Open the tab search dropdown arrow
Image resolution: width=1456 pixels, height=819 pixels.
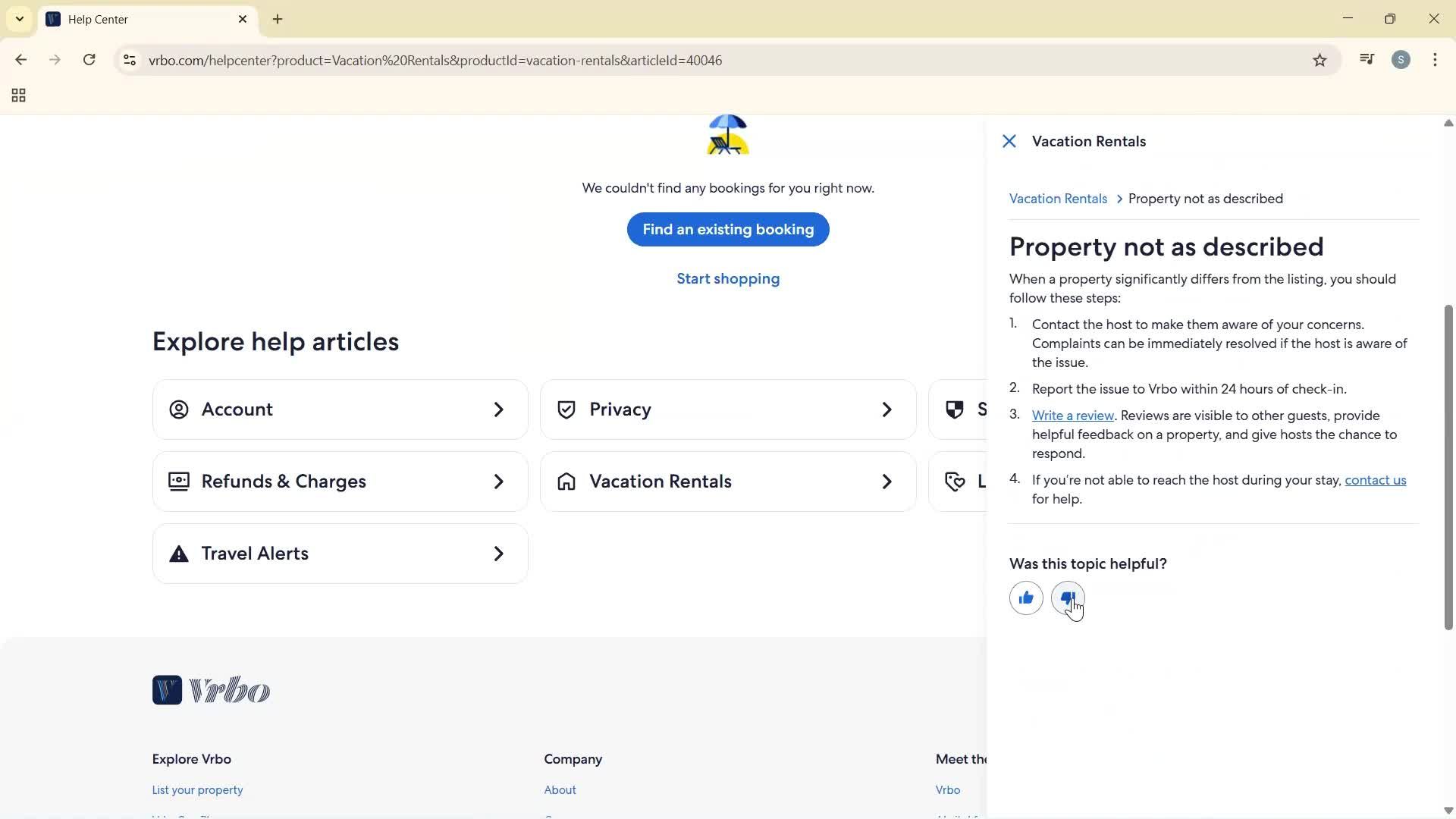click(19, 19)
